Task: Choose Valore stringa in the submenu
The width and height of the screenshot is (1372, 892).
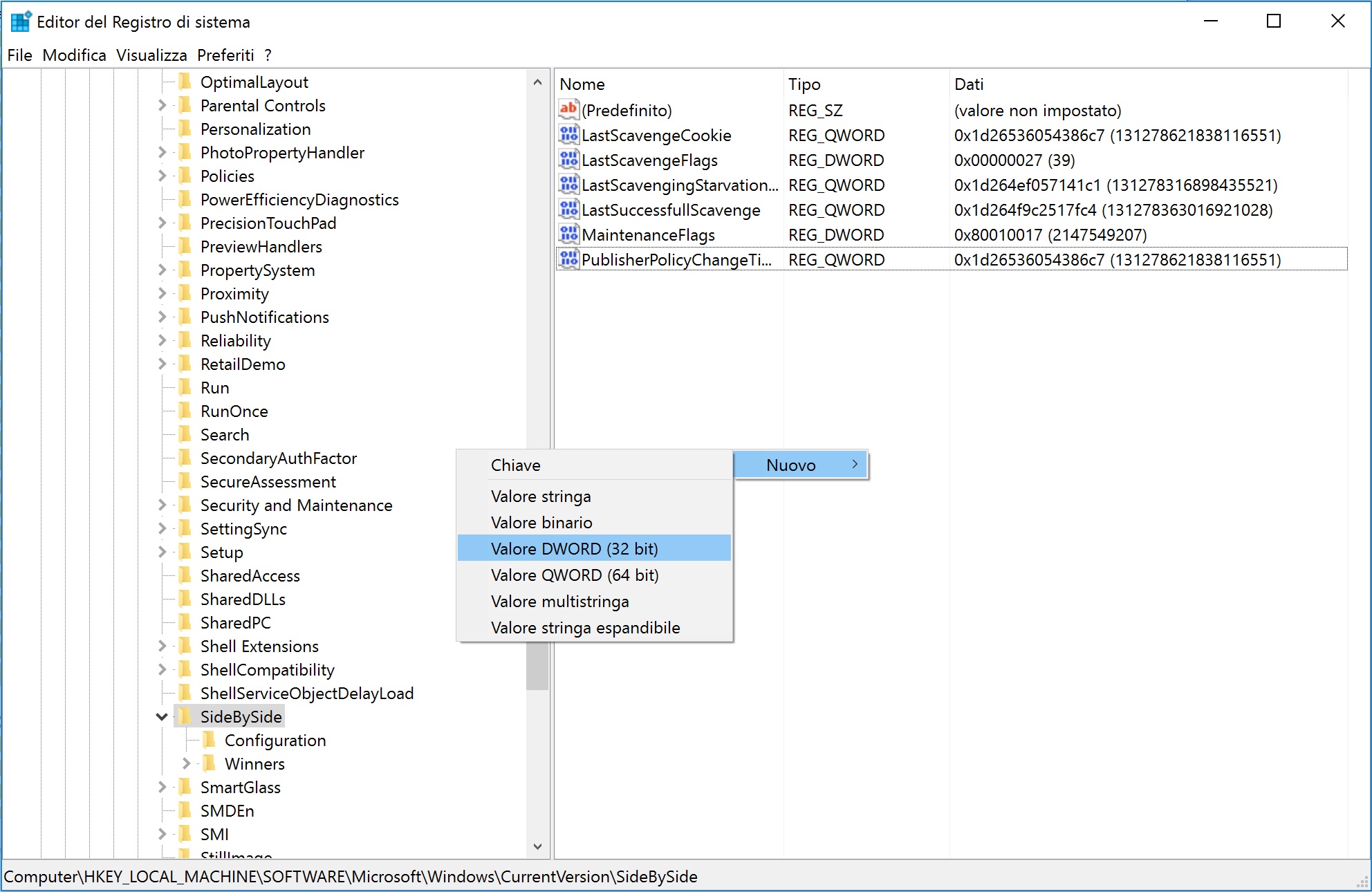Action: tap(594, 496)
